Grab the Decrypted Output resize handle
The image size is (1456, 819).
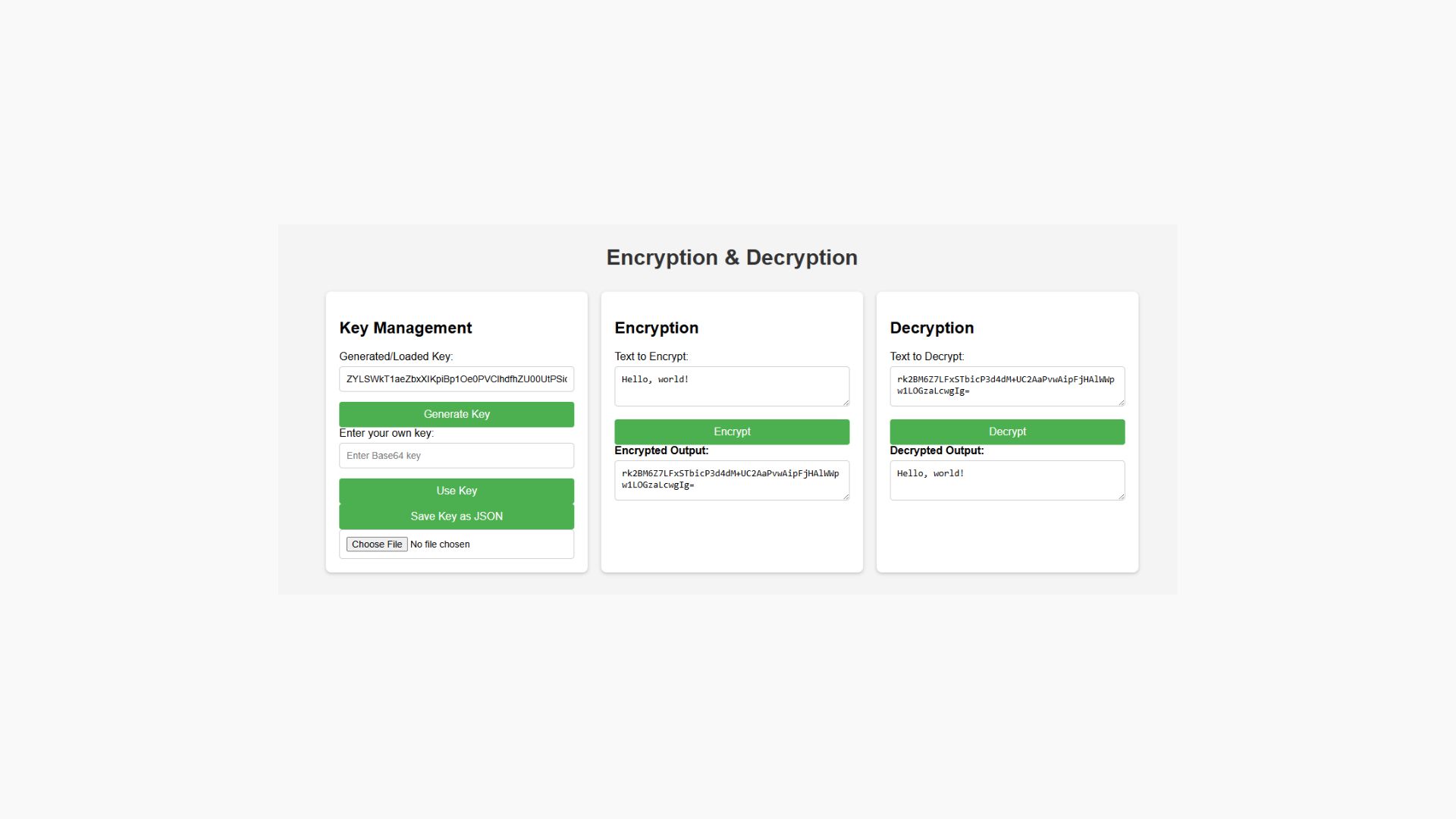[x=1120, y=496]
